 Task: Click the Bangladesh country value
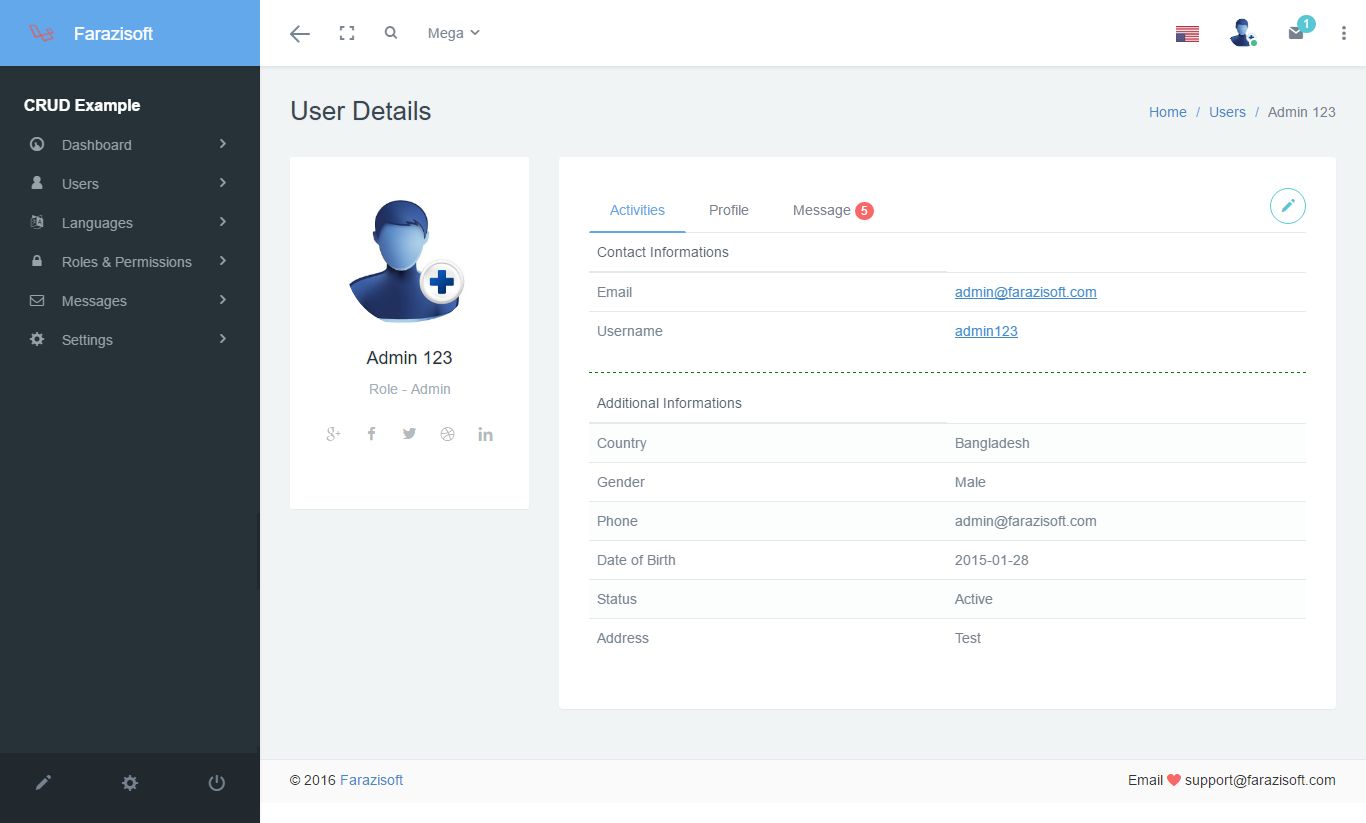pyautogui.click(x=992, y=443)
